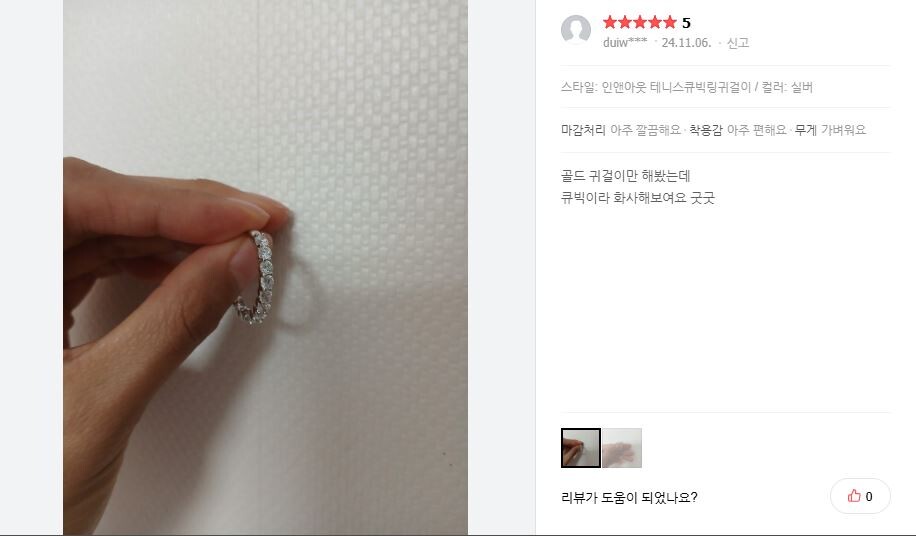Open the duiw*** reviewer name
Viewport: 916px width, 536px height.
tap(625, 43)
